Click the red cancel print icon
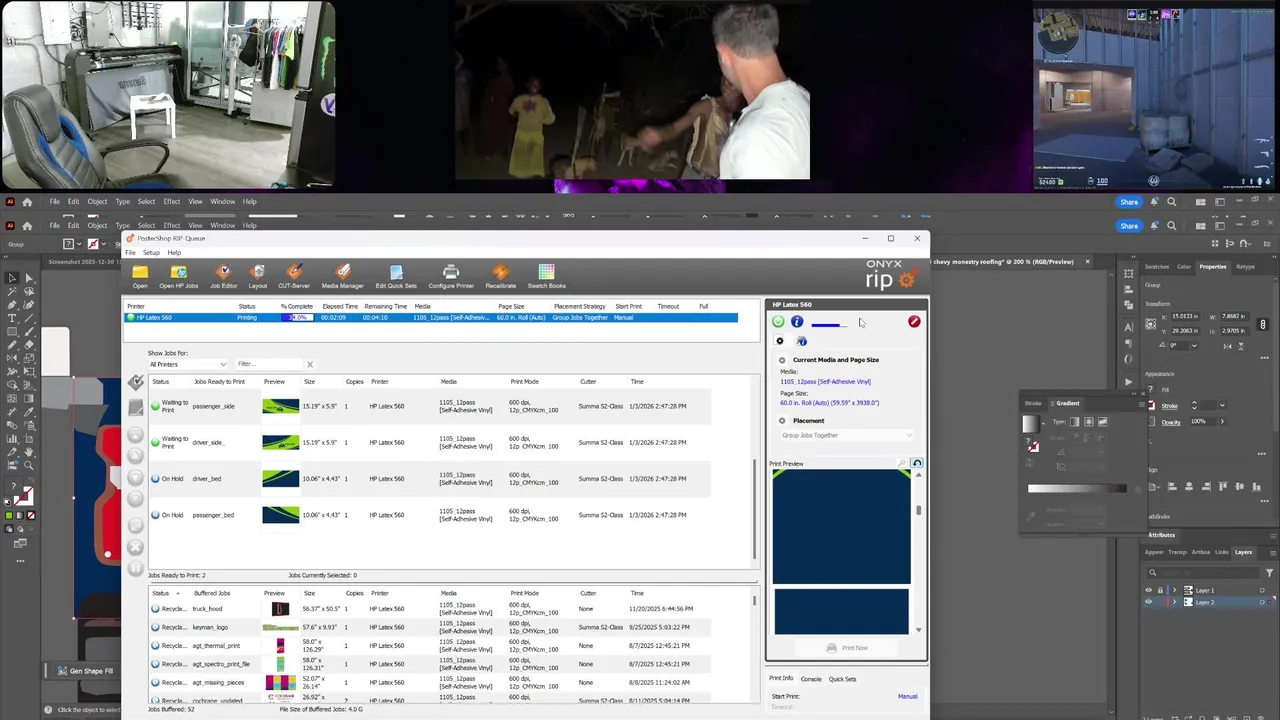 click(x=914, y=322)
